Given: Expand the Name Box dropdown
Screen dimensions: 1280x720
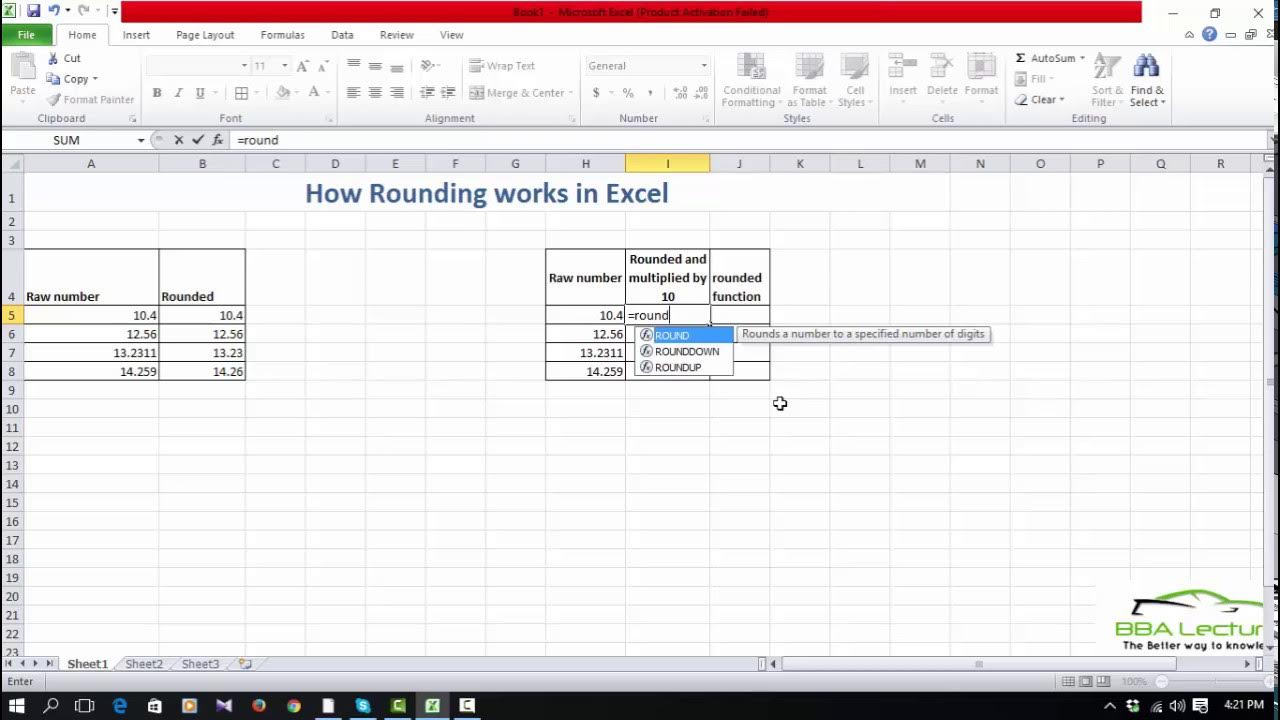Looking at the screenshot, I should click(141, 140).
